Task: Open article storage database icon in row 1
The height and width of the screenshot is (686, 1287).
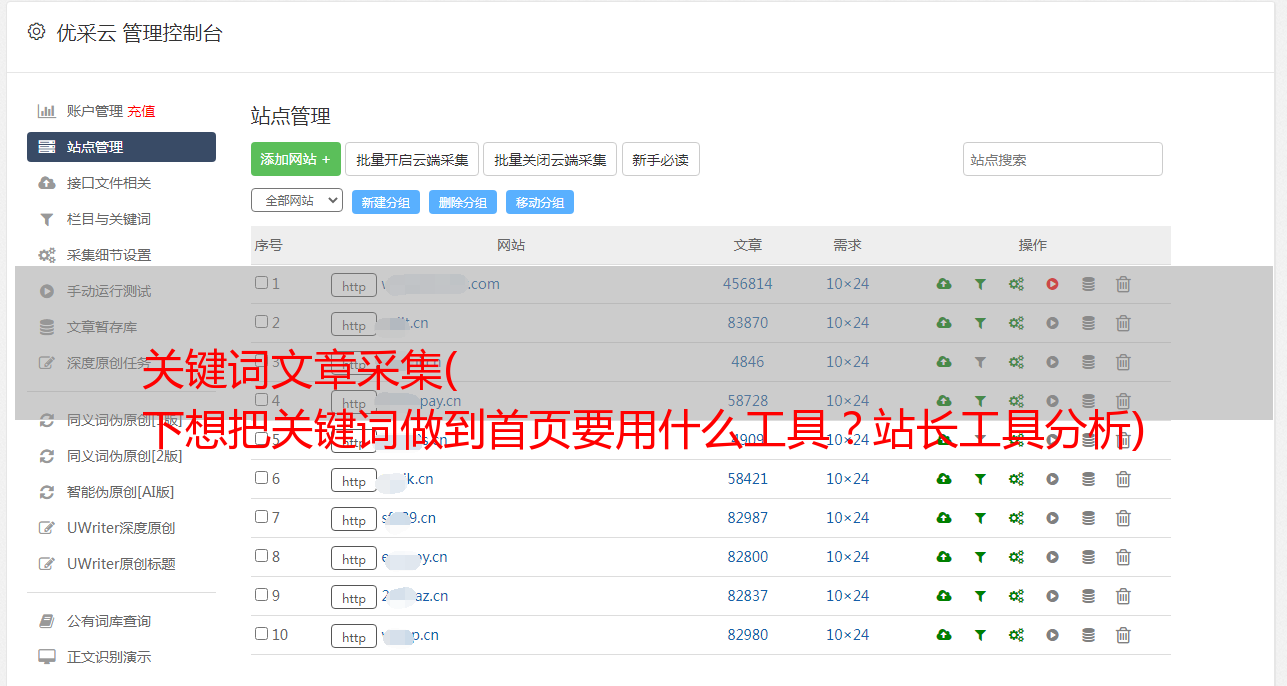Action: 1088,284
